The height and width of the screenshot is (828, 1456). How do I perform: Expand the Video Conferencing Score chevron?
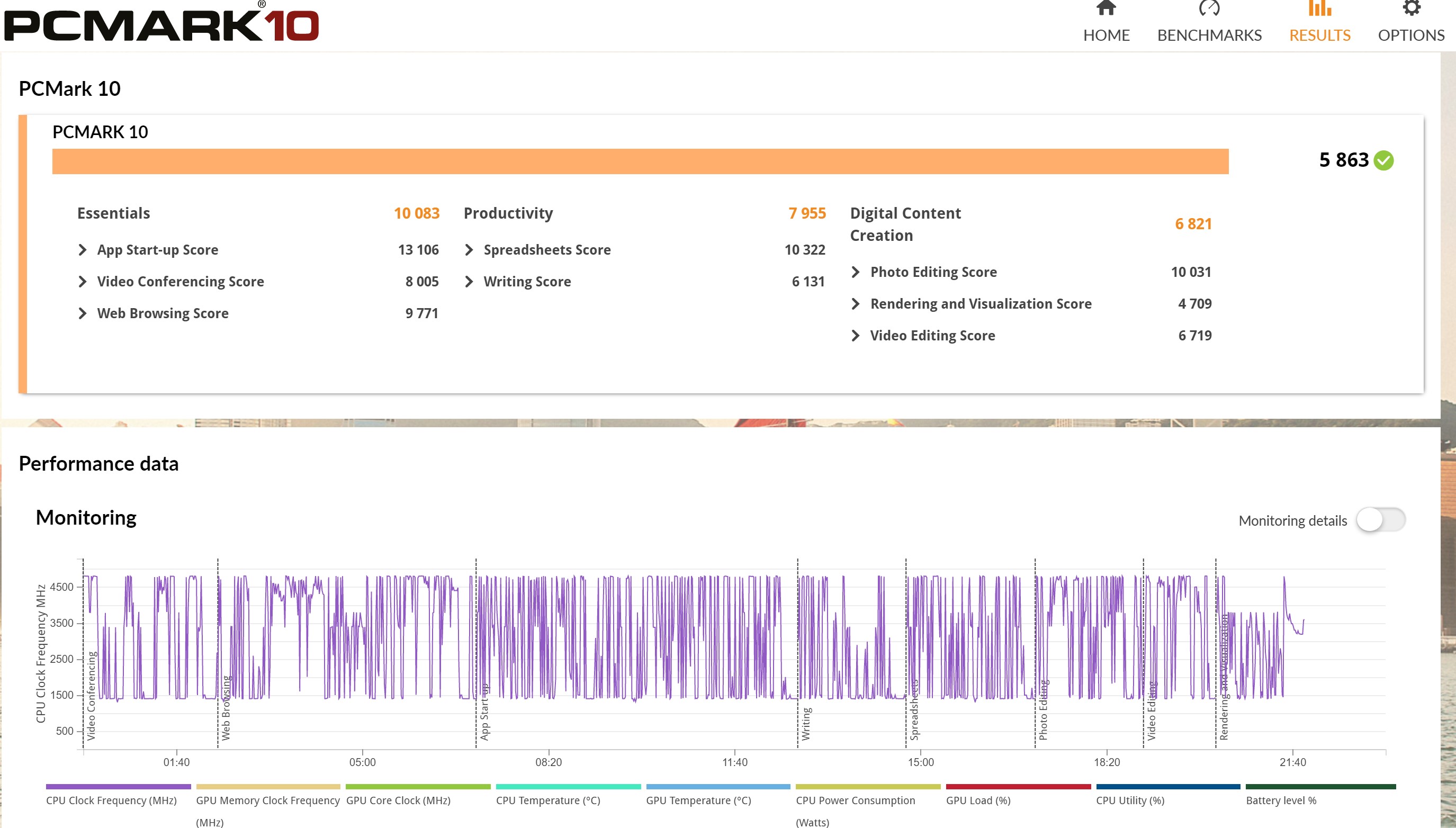(x=83, y=282)
